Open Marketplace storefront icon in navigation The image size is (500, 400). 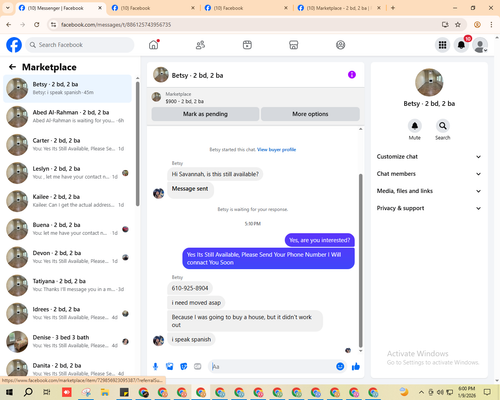tap(294, 45)
